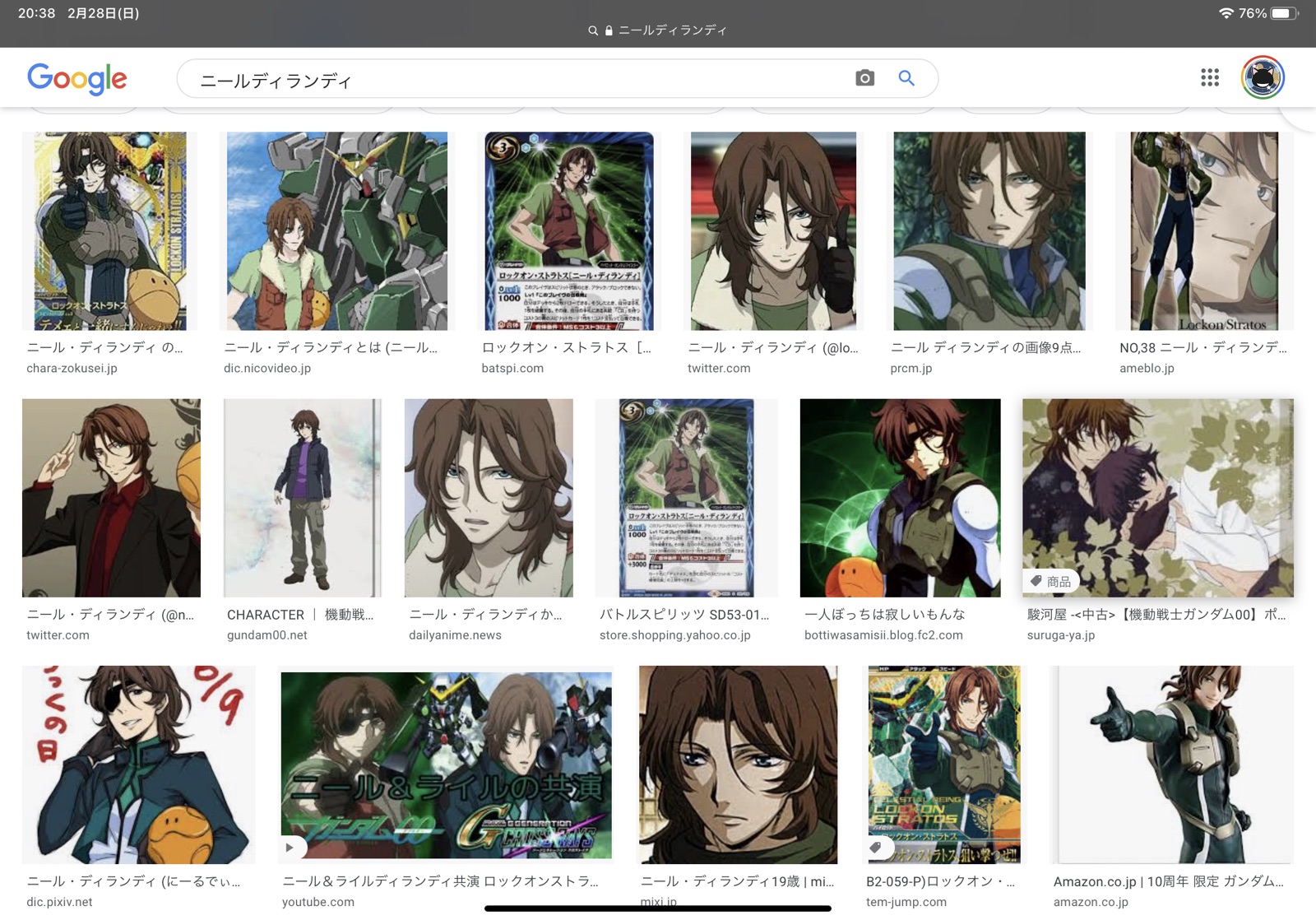Open twitter.com (@n... saluting suit image
This screenshot has width=1316, height=920.
pos(111,498)
